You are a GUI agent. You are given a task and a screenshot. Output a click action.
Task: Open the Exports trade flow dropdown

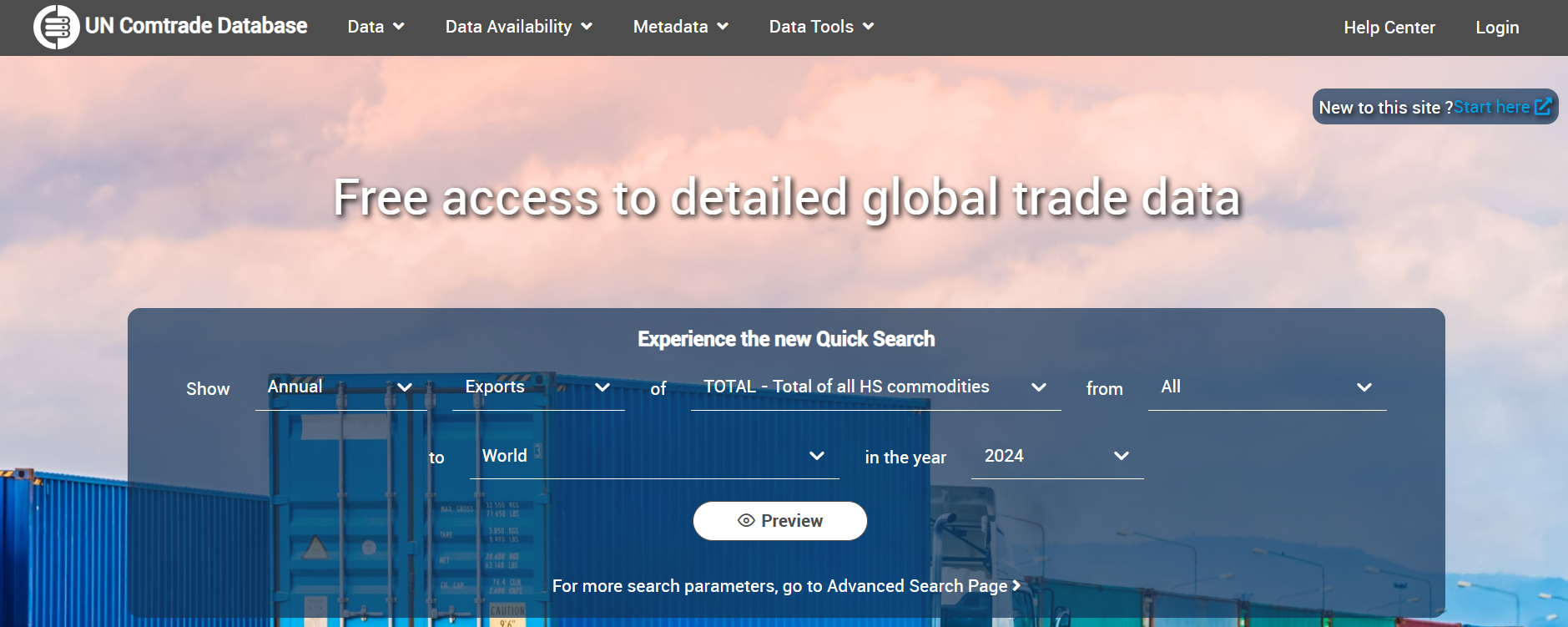click(538, 387)
